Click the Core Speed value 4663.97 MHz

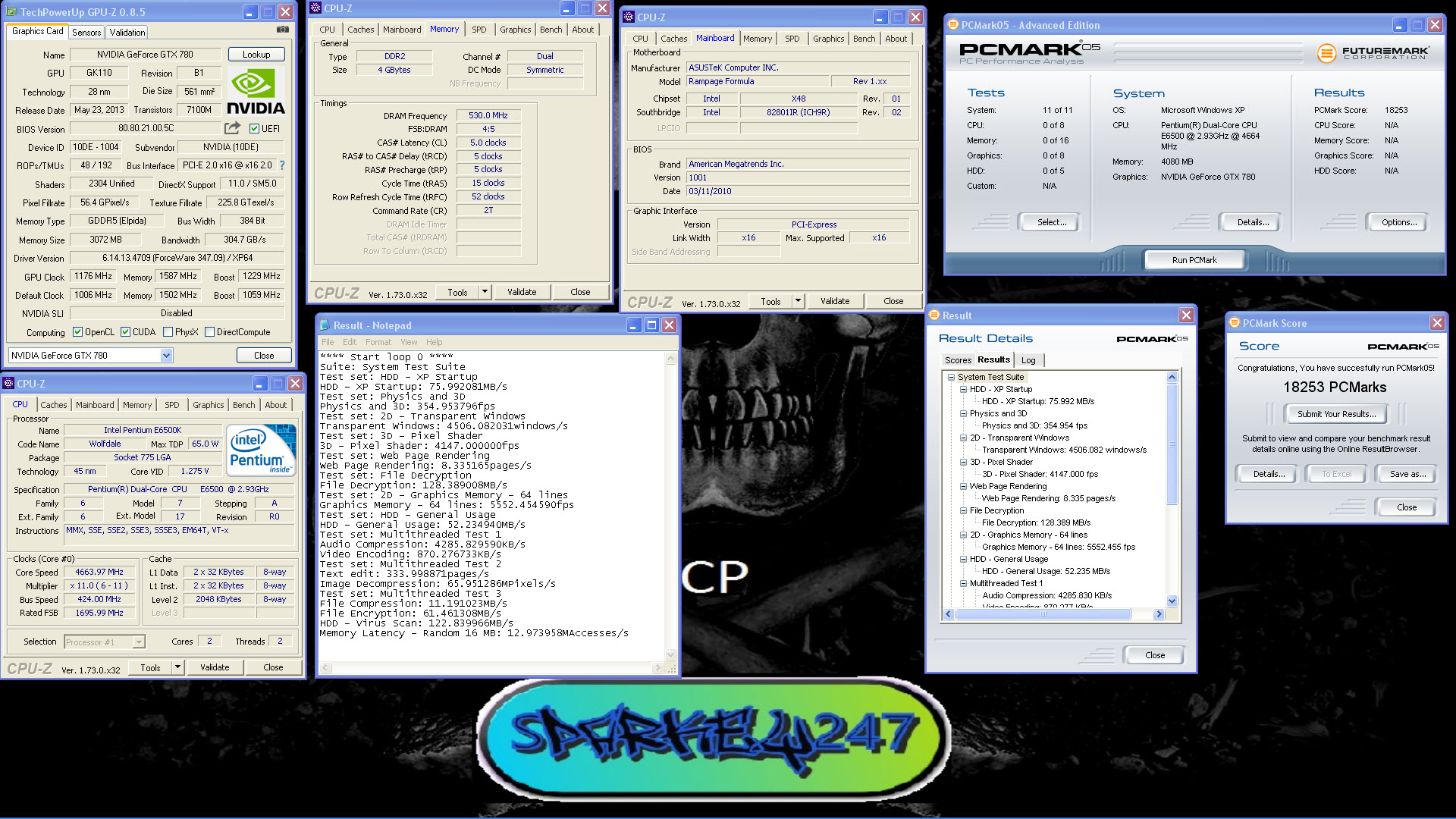[99, 573]
